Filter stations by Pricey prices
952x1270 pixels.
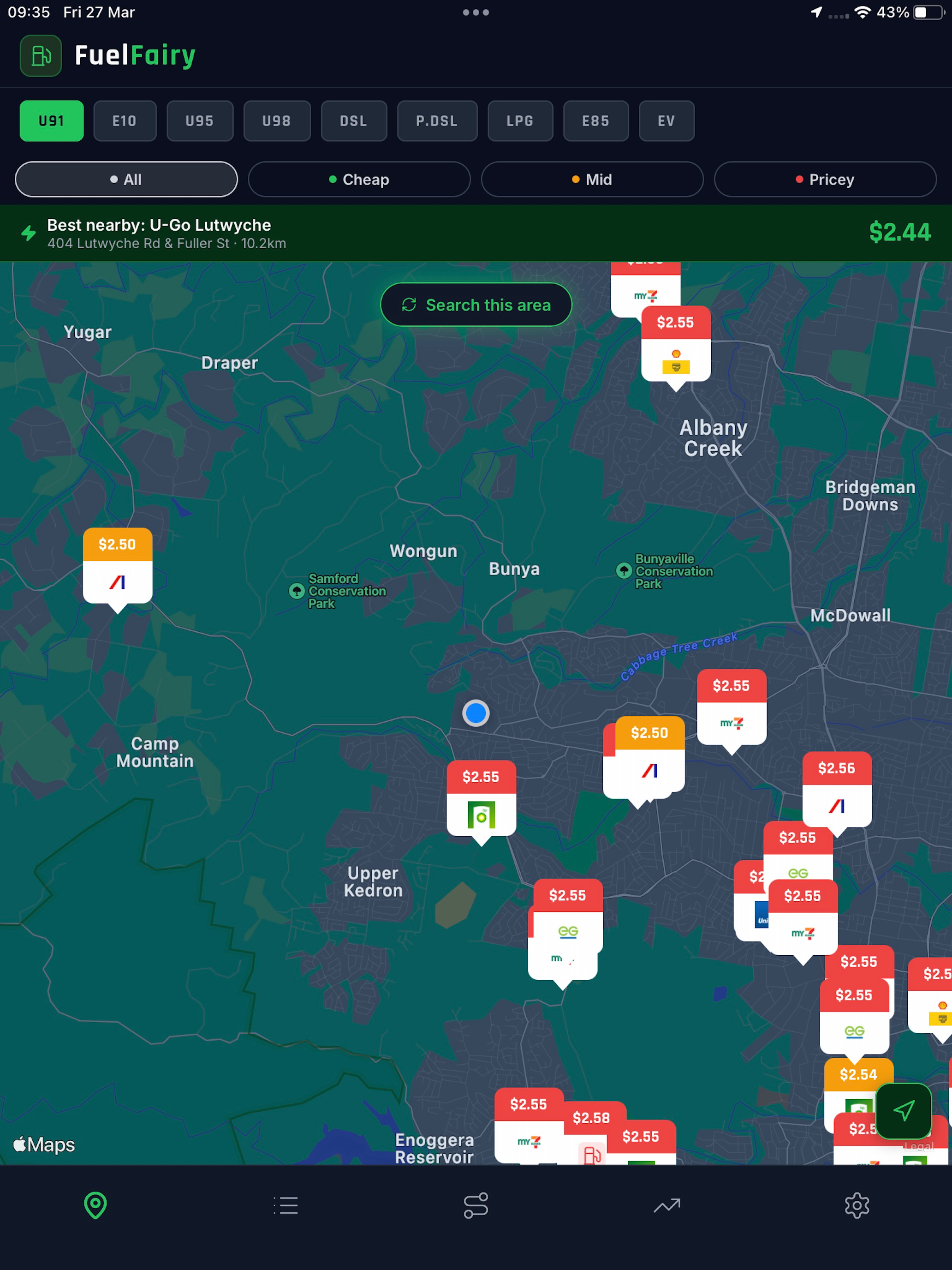tap(825, 180)
